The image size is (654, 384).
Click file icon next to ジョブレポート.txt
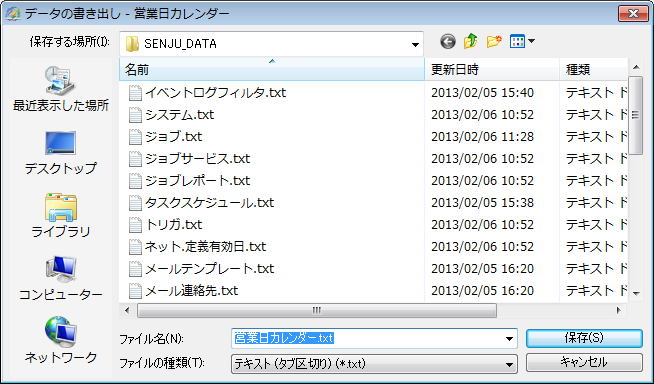point(135,181)
